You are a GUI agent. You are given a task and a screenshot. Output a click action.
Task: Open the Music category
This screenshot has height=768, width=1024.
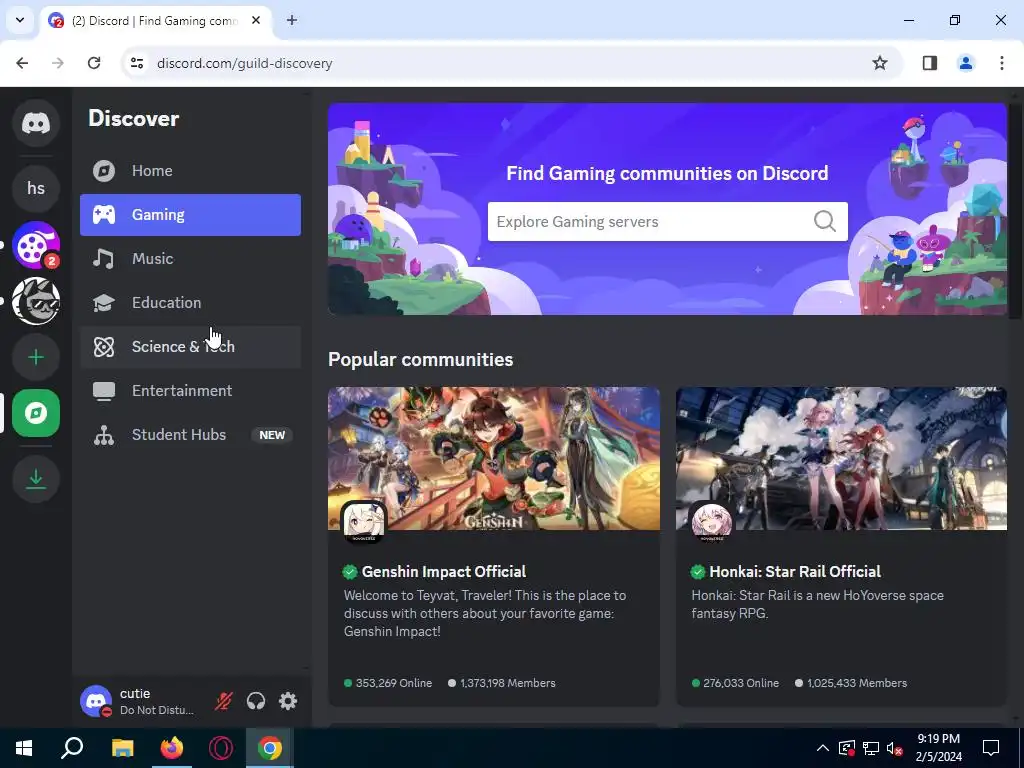190,259
